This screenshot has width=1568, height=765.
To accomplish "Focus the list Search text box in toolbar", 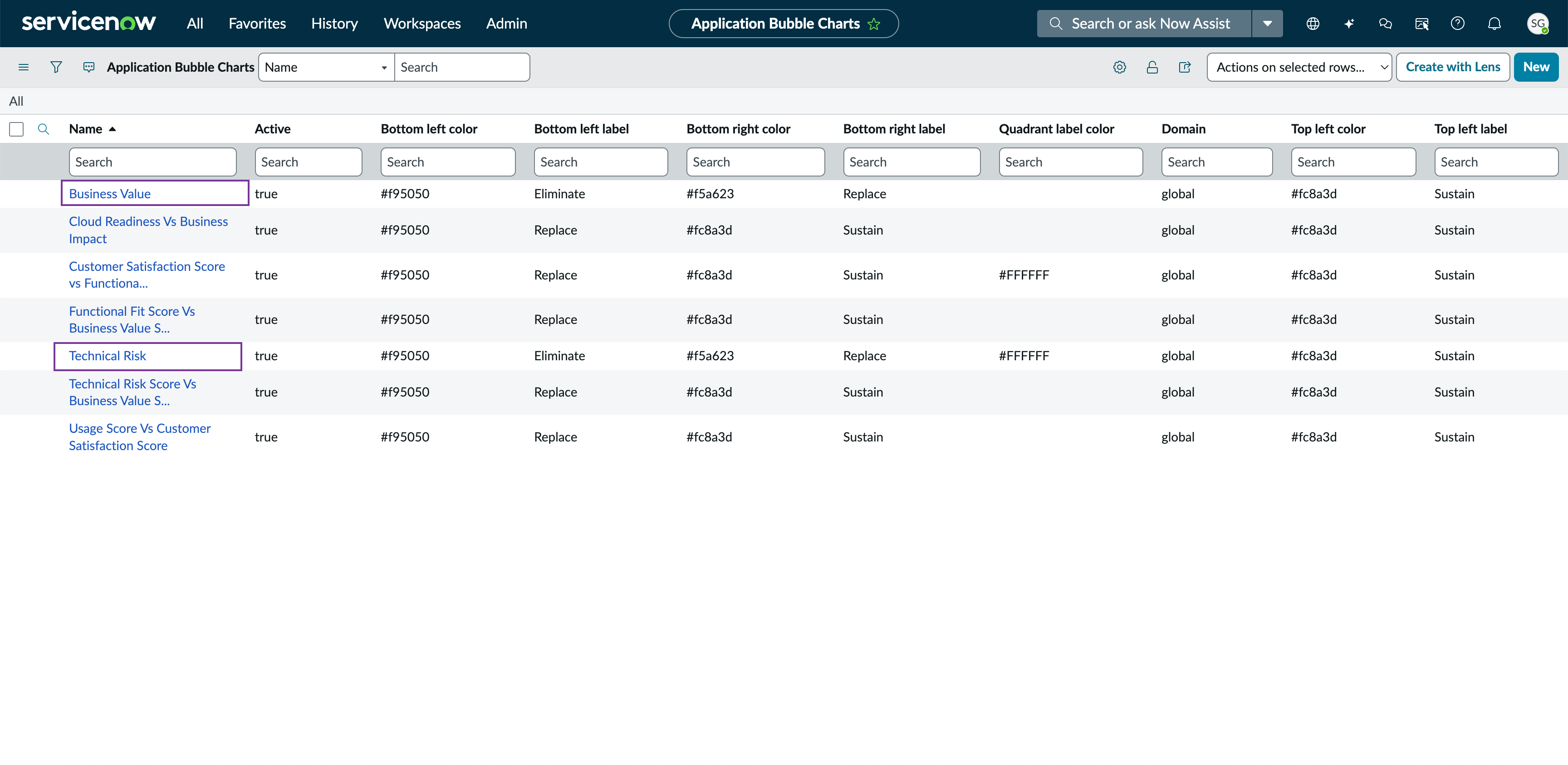I will point(462,67).
